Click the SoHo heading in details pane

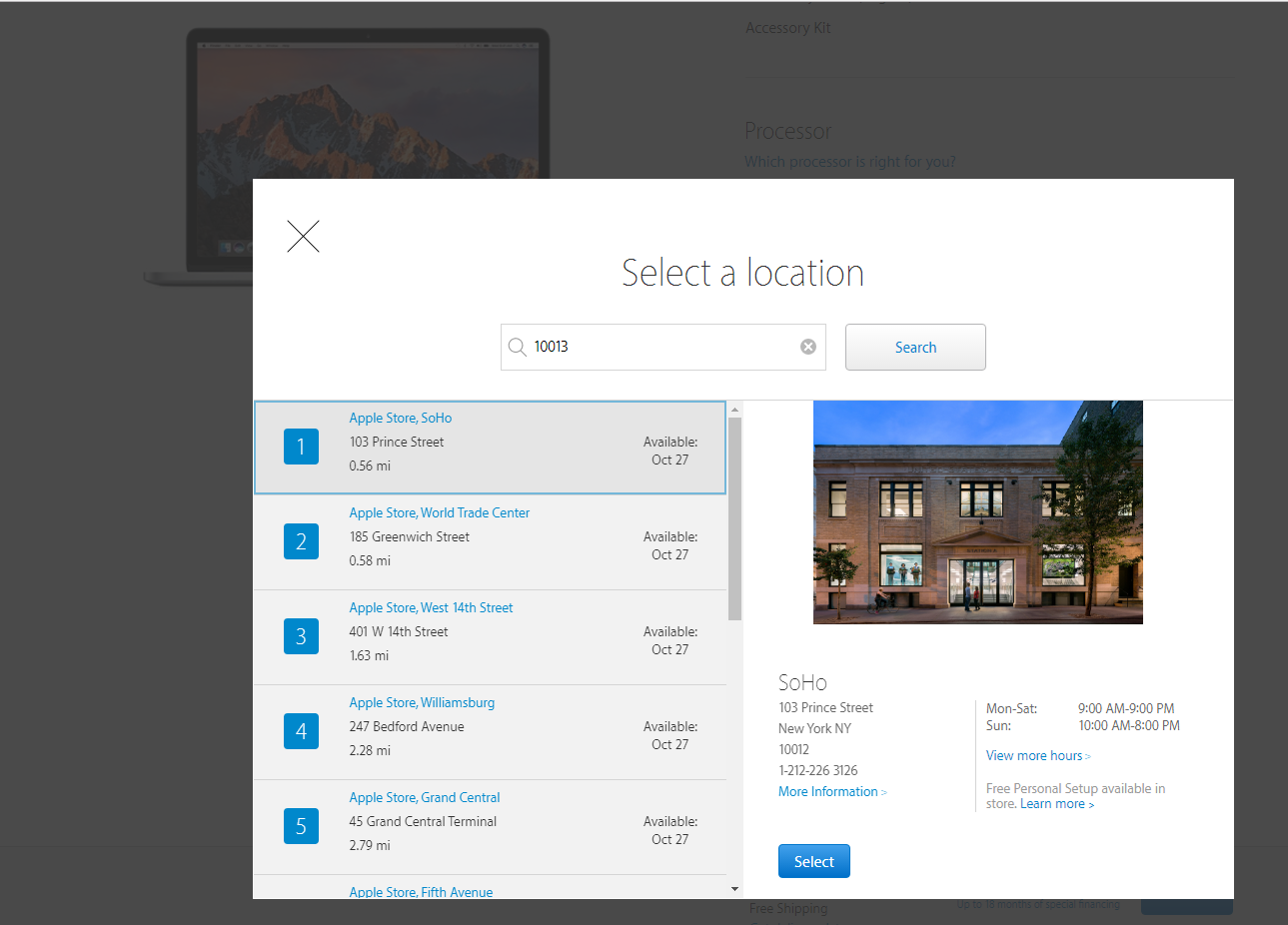tap(802, 682)
